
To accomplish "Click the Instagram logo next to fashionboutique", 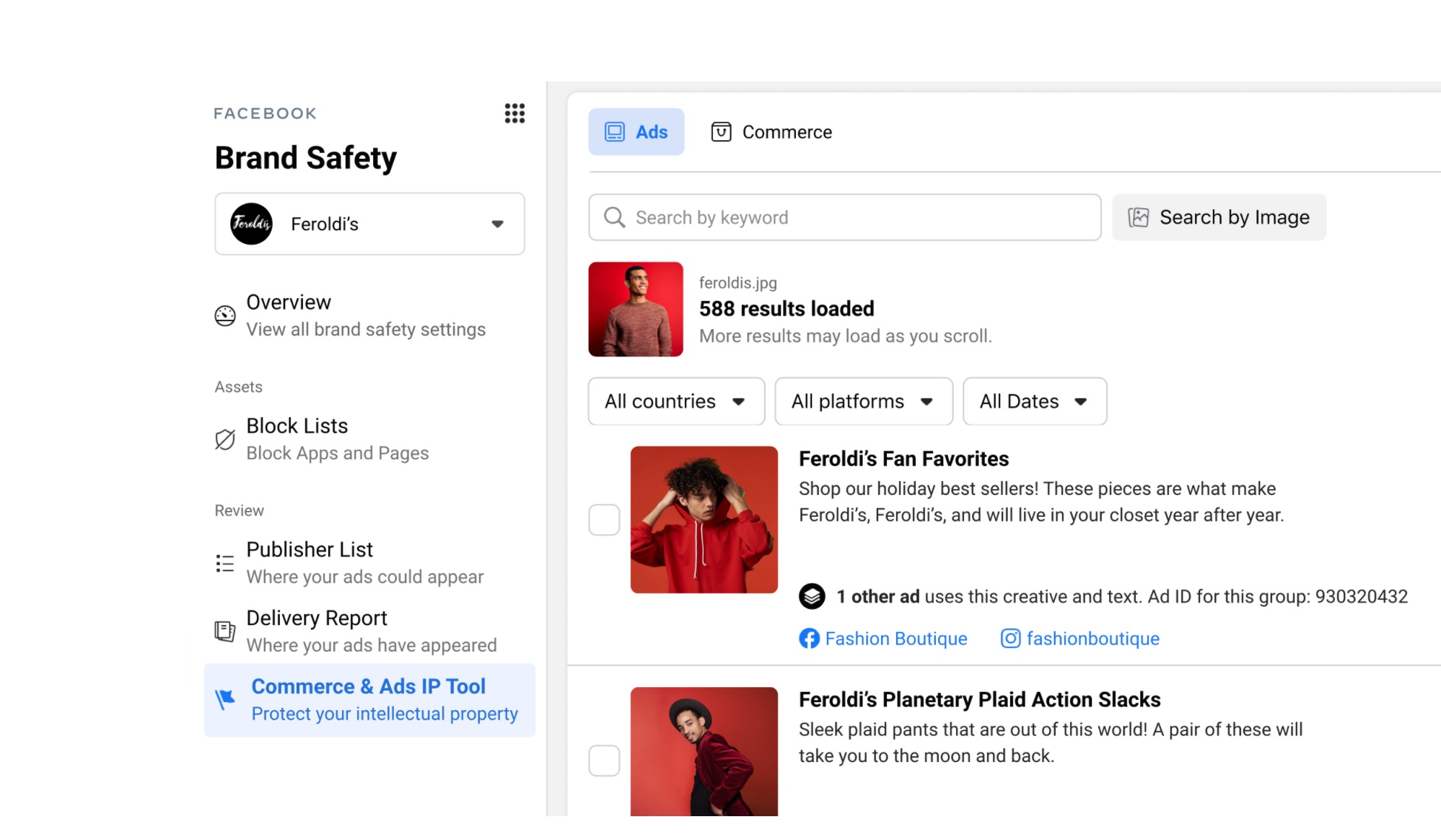I will (x=1010, y=639).
